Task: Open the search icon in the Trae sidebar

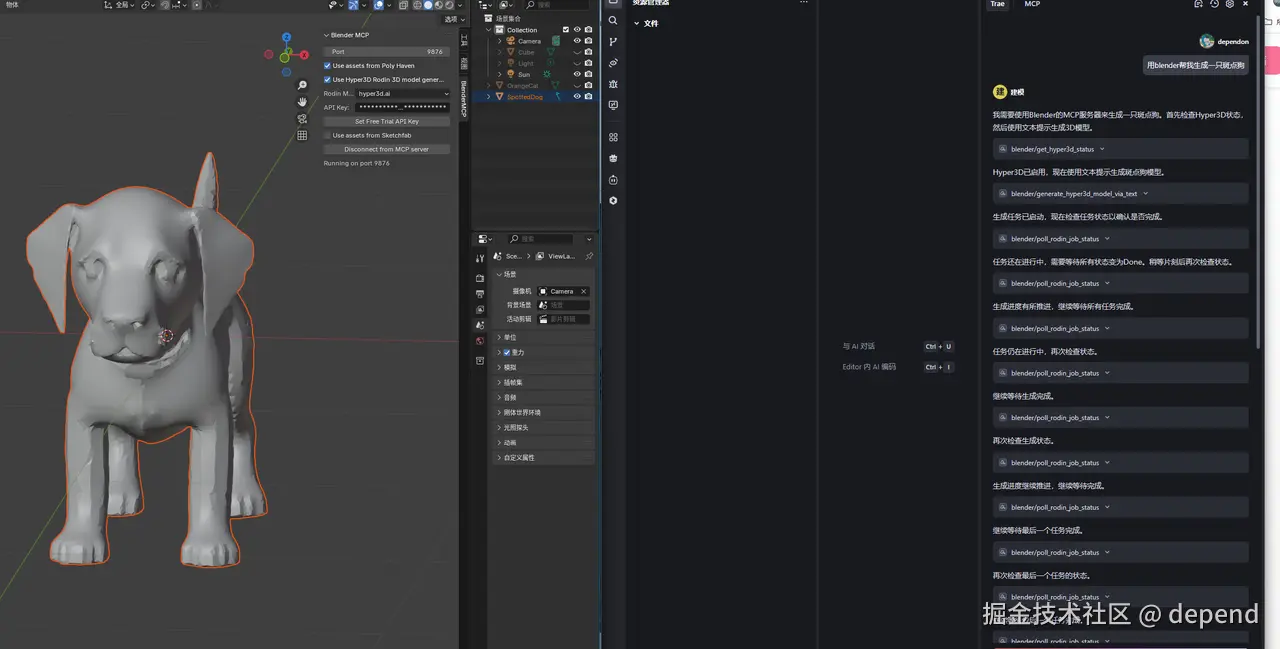Action: click(613, 21)
